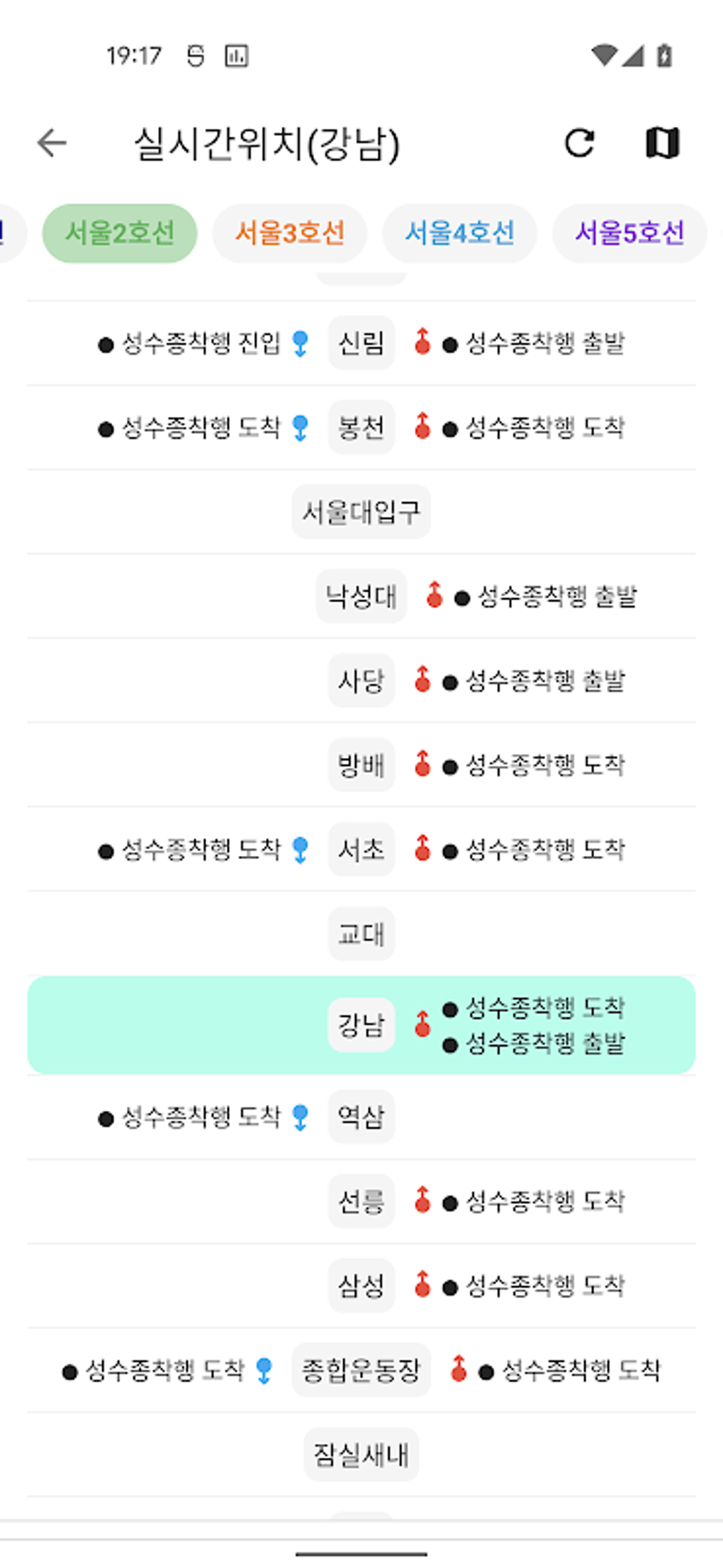This screenshot has height=1568, width=723.
Task: Select the 서울2호선 line tab
Action: (x=120, y=233)
